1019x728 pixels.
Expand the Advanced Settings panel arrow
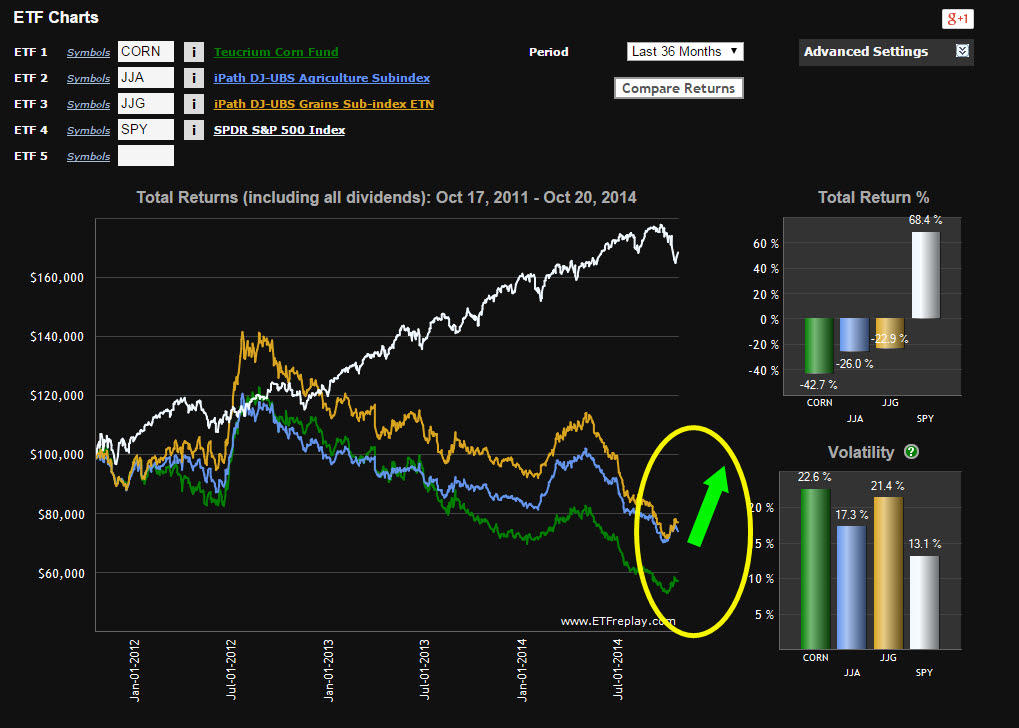click(x=962, y=52)
